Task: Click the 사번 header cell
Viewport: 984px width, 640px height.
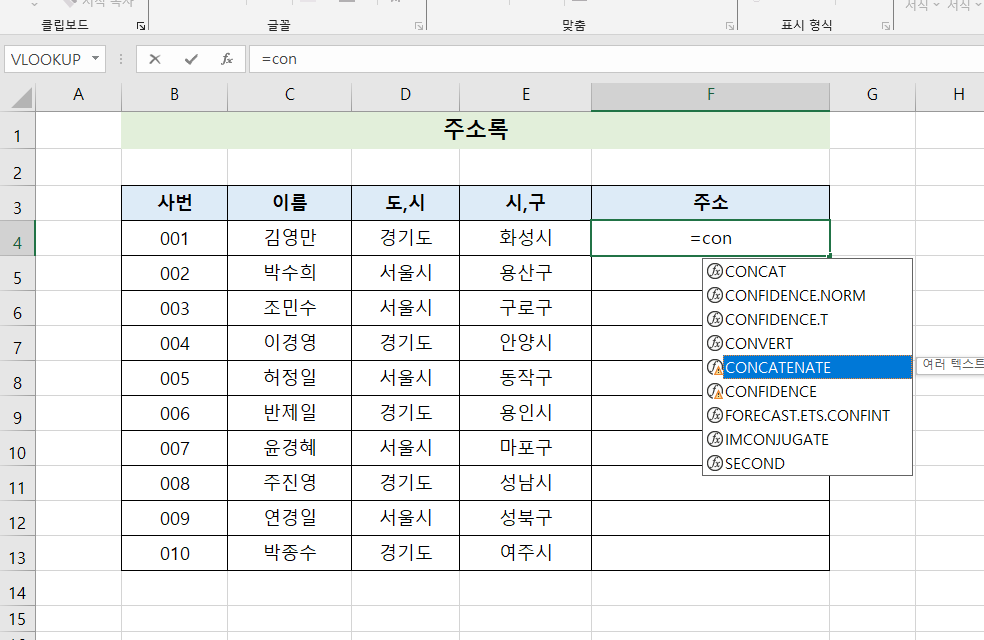Action: tap(174, 203)
